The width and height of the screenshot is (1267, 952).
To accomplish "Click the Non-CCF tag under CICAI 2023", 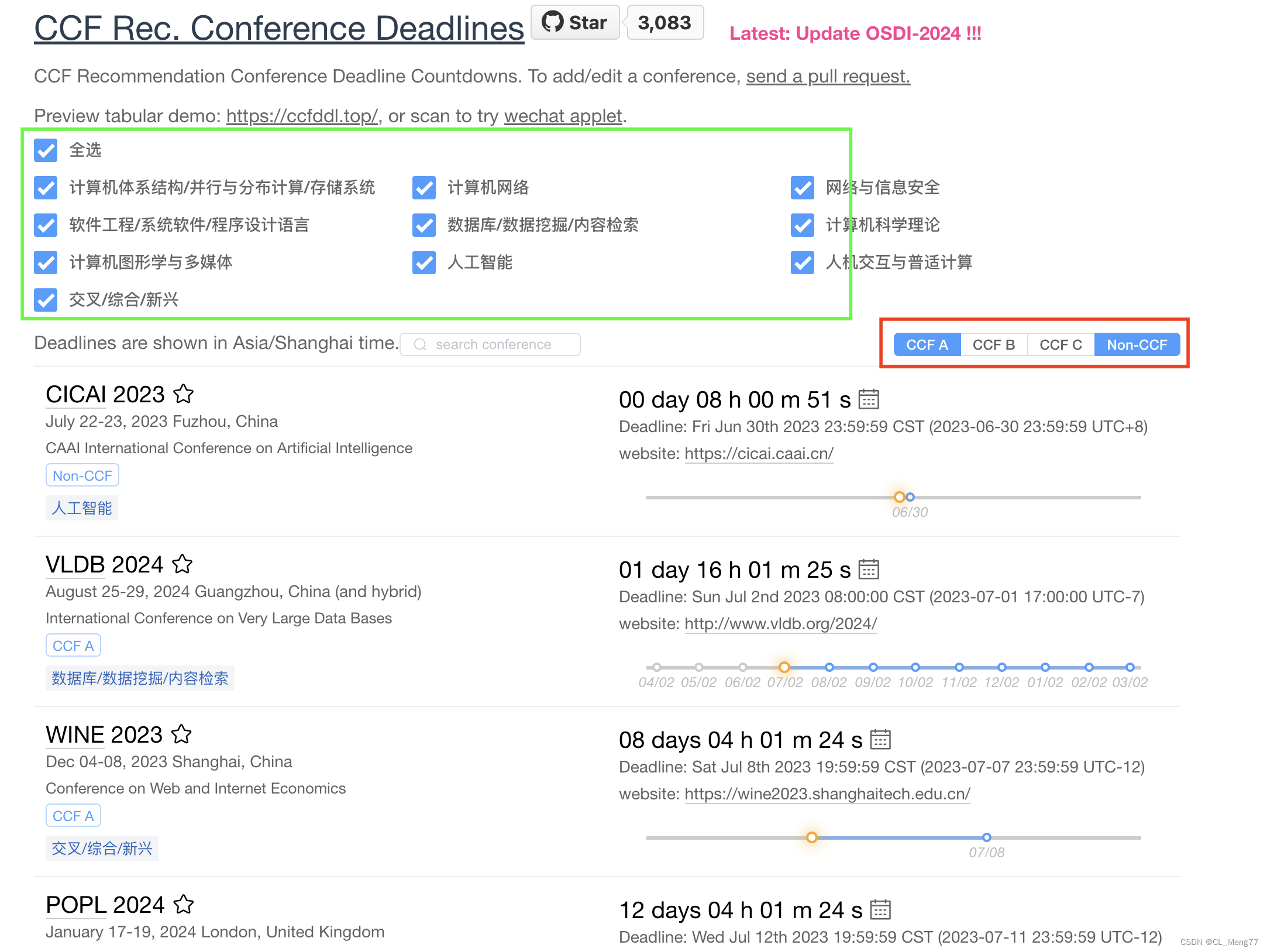I will [82, 475].
